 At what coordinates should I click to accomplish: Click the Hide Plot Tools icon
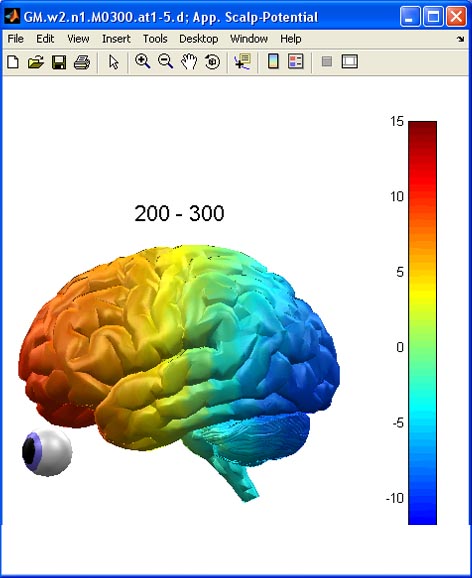(x=327, y=61)
